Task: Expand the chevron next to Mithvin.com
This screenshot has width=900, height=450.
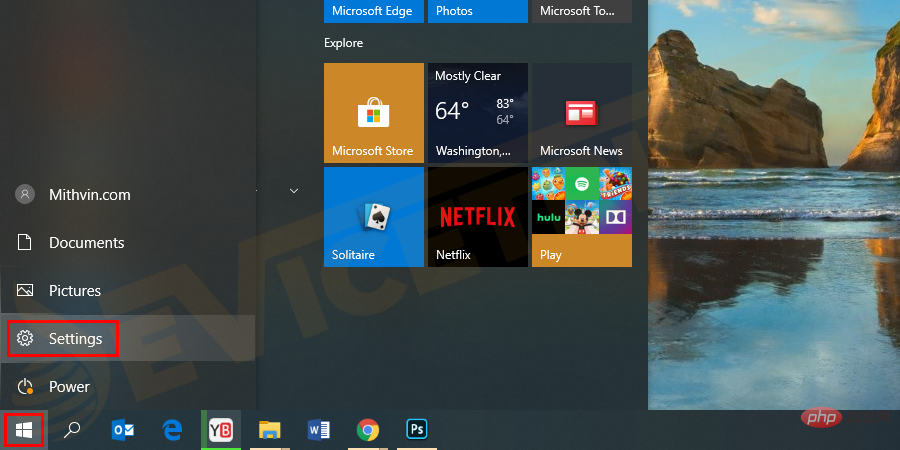Action: tap(294, 190)
